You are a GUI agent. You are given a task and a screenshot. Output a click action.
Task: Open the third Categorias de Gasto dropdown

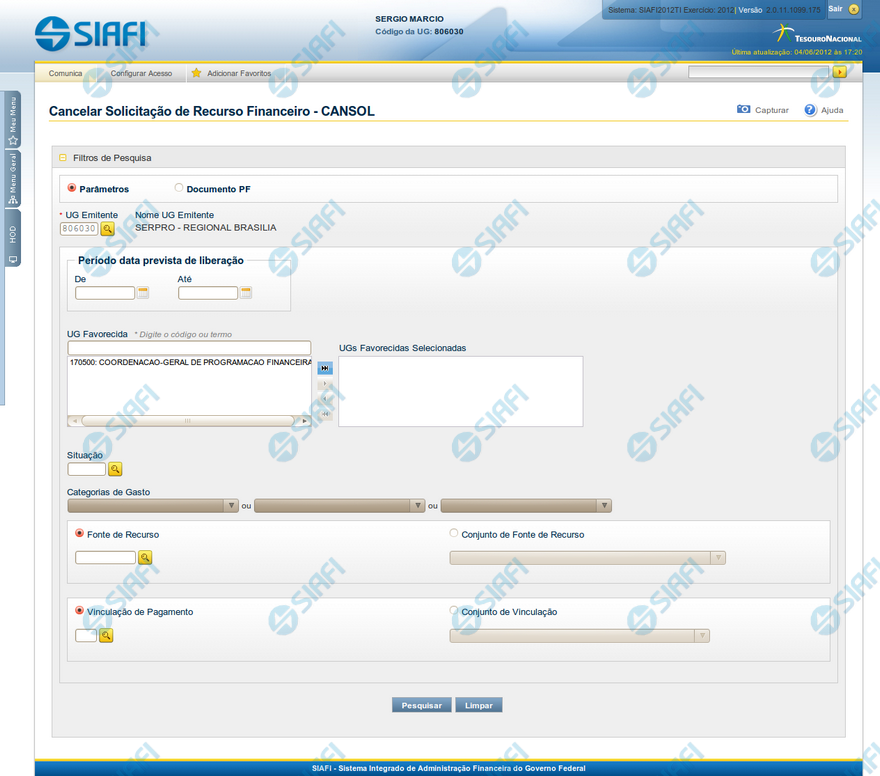526,506
